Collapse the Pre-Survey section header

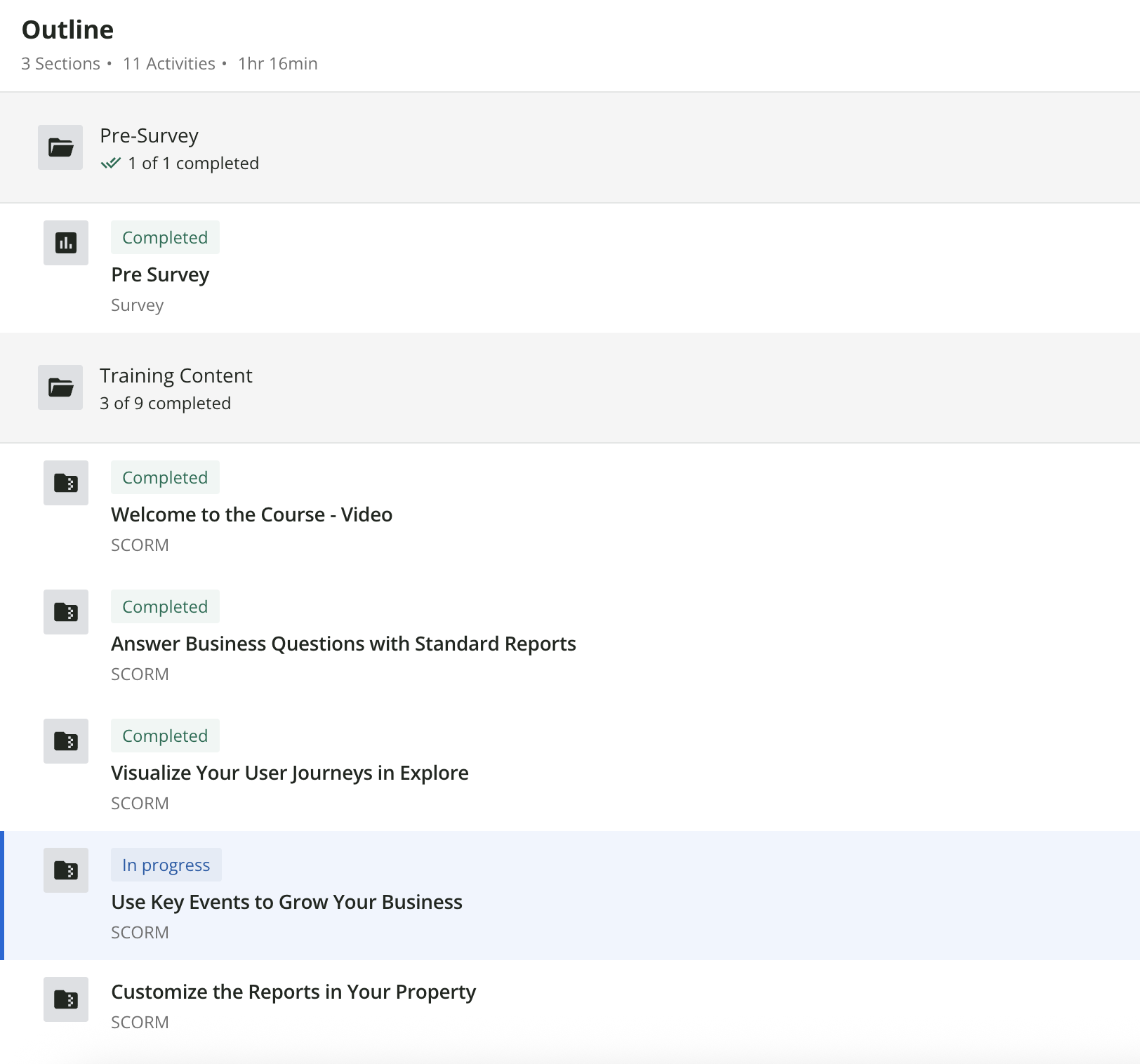(x=149, y=135)
